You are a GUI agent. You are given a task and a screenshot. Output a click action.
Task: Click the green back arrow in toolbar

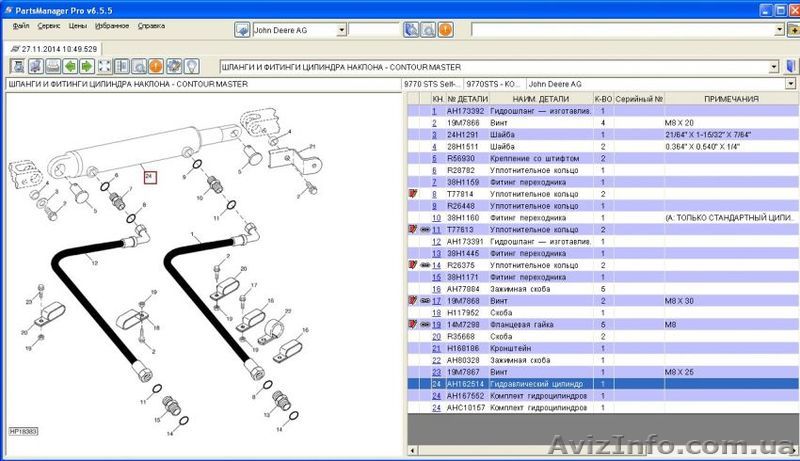[x=70, y=67]
